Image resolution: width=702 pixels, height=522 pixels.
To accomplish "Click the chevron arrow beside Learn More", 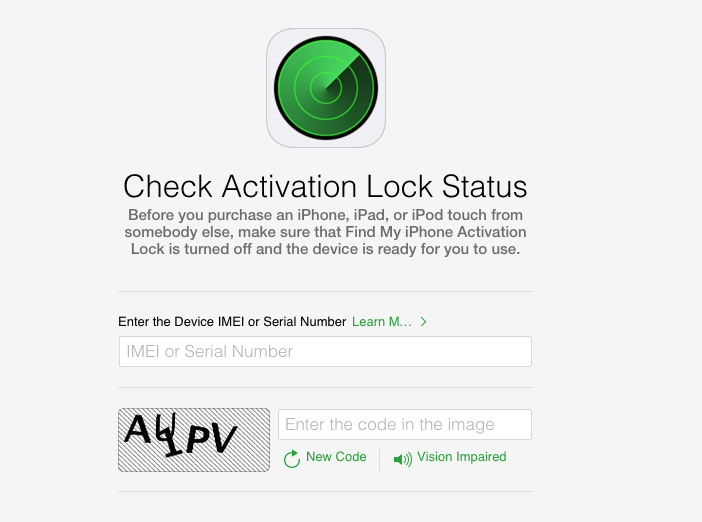I will 424,321.
